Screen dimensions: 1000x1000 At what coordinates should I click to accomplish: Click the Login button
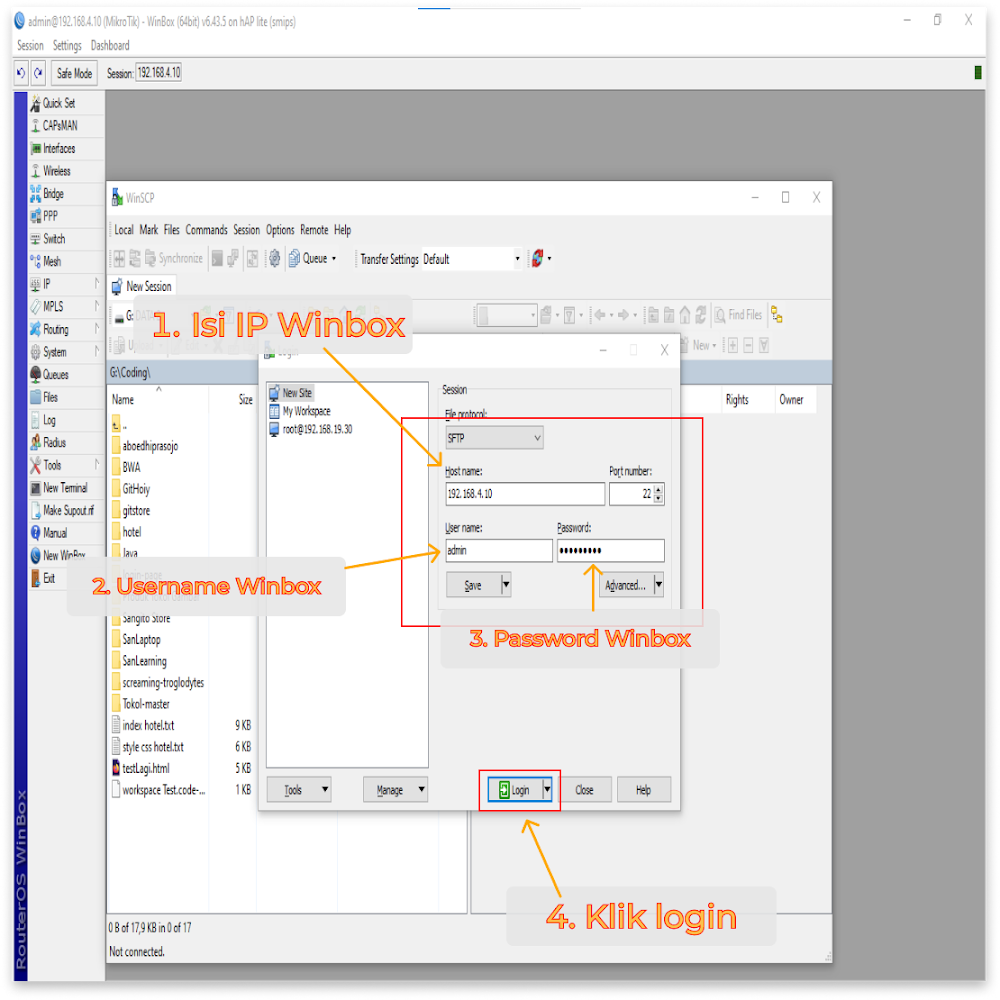(514, 789)
